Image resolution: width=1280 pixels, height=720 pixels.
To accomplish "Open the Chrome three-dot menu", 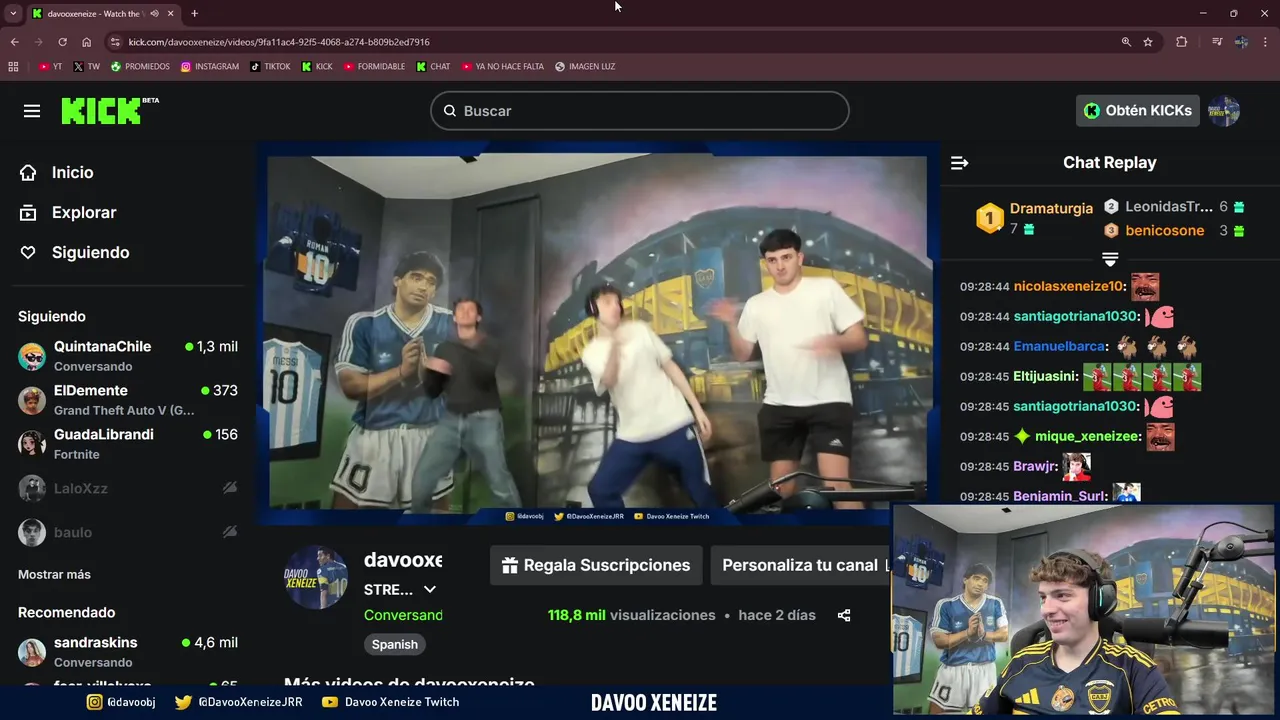I will (1265, 42).
